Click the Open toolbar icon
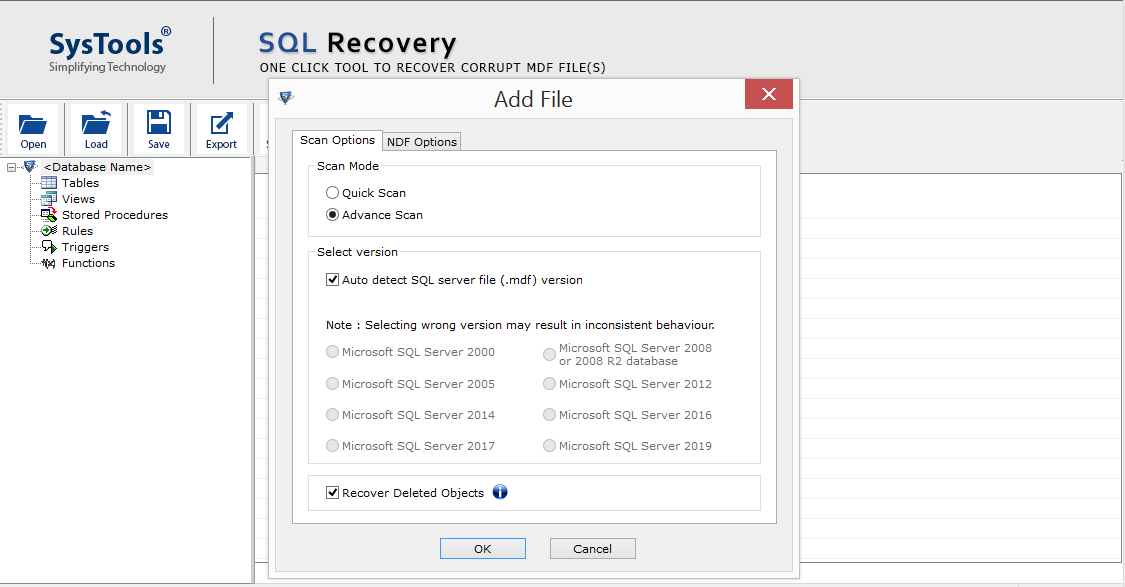1125x587 pixels. coord(33,129)
